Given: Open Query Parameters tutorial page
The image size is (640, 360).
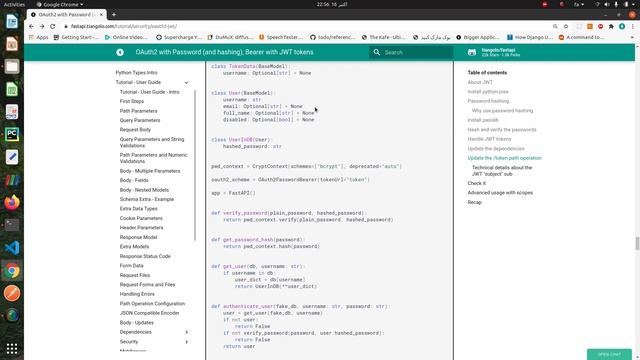Looking at the screenshot, I should [140, 120].
